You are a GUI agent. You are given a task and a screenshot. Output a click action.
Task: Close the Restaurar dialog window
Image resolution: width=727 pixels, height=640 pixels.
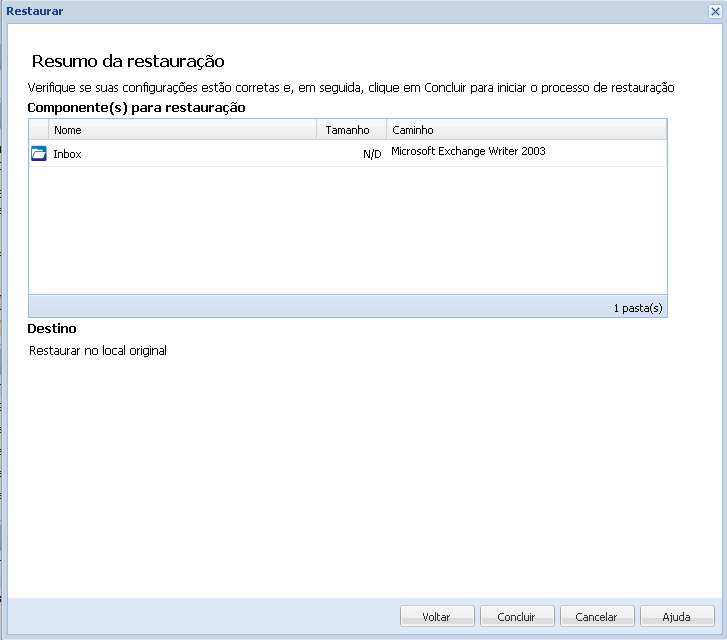pos(716,11)
